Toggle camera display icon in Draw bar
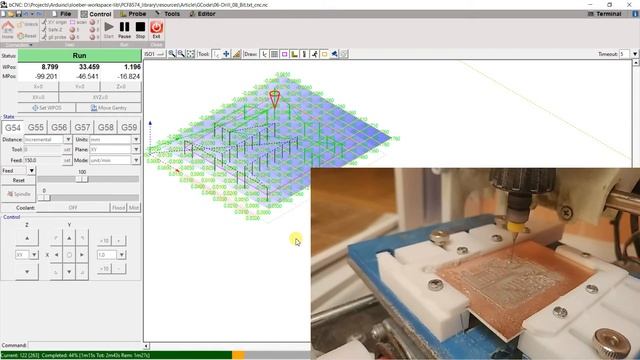Screen dimensions: 640x360 click(334, 54)
